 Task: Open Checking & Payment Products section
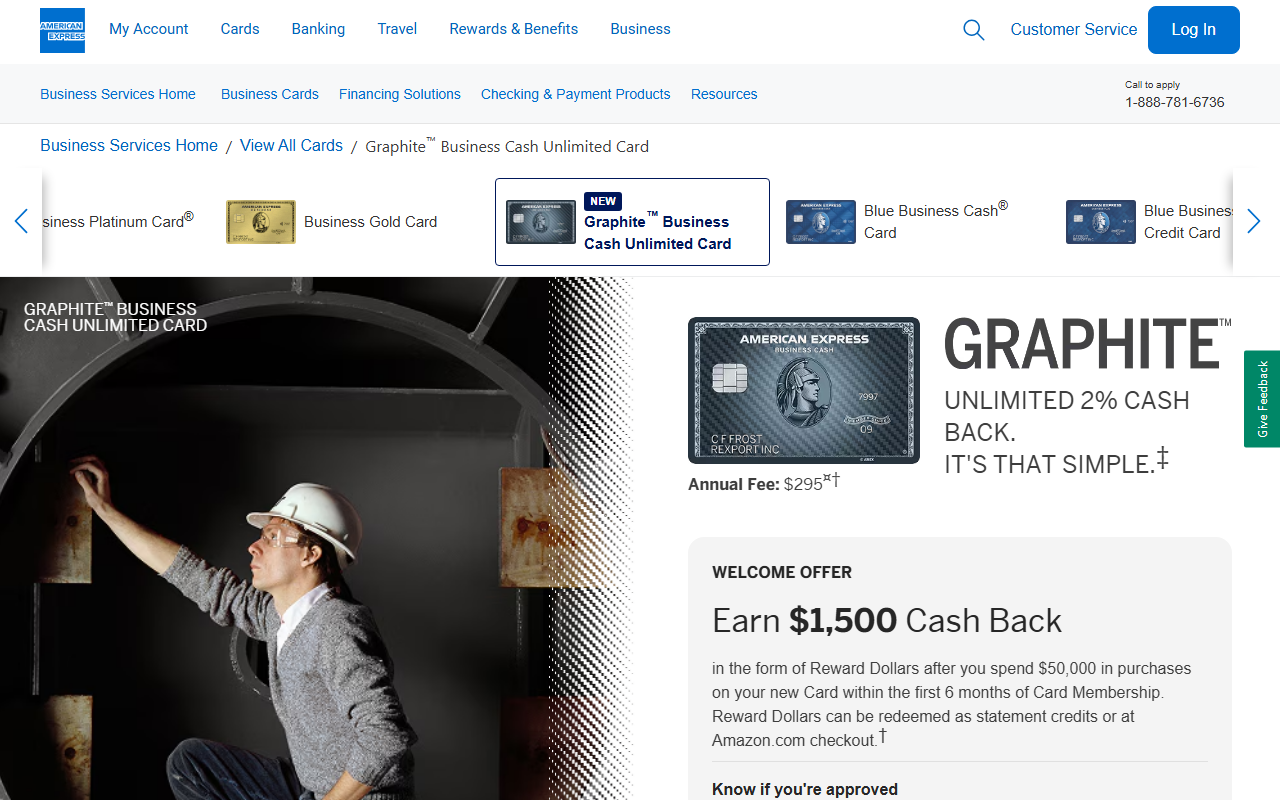point(576,94)
